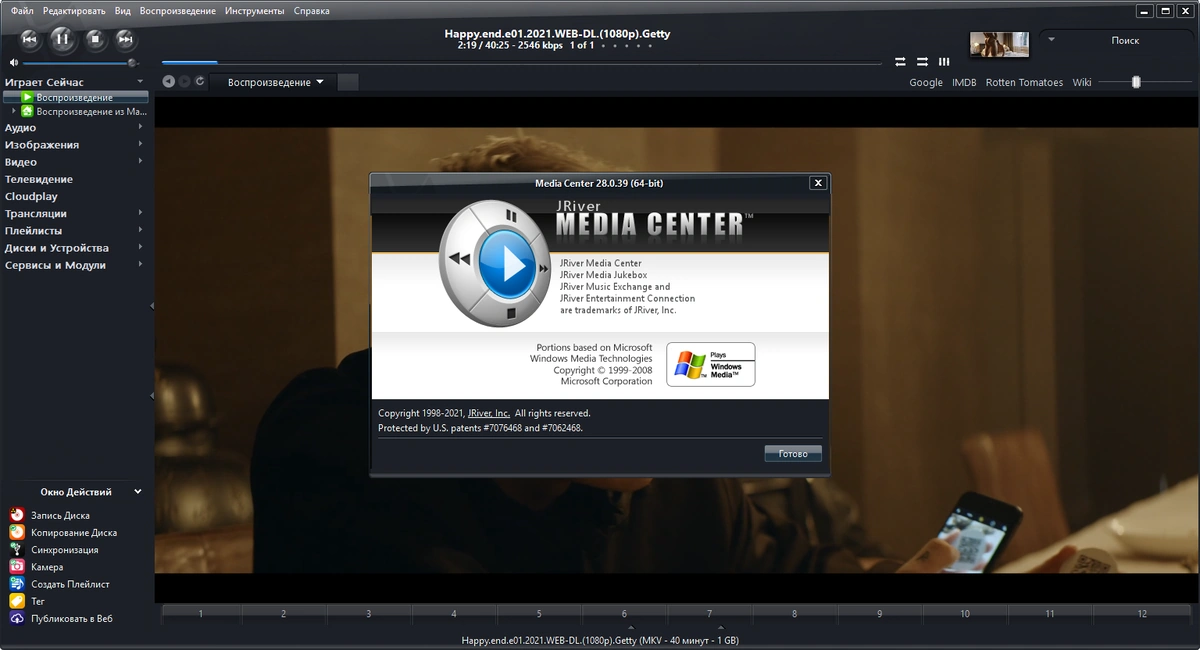This screenshot has height=650, width=1200.
Task: Skip to the next track
Action: pyautogui.click(x=125, y=39)
